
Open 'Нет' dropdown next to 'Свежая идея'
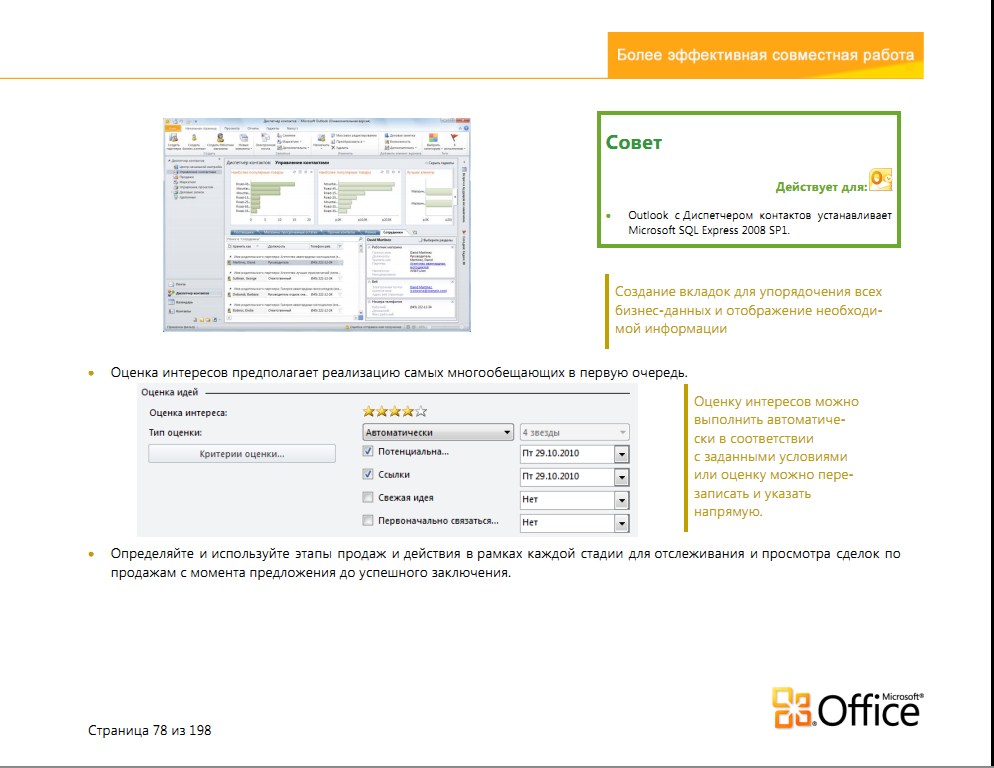click(622, 500)
